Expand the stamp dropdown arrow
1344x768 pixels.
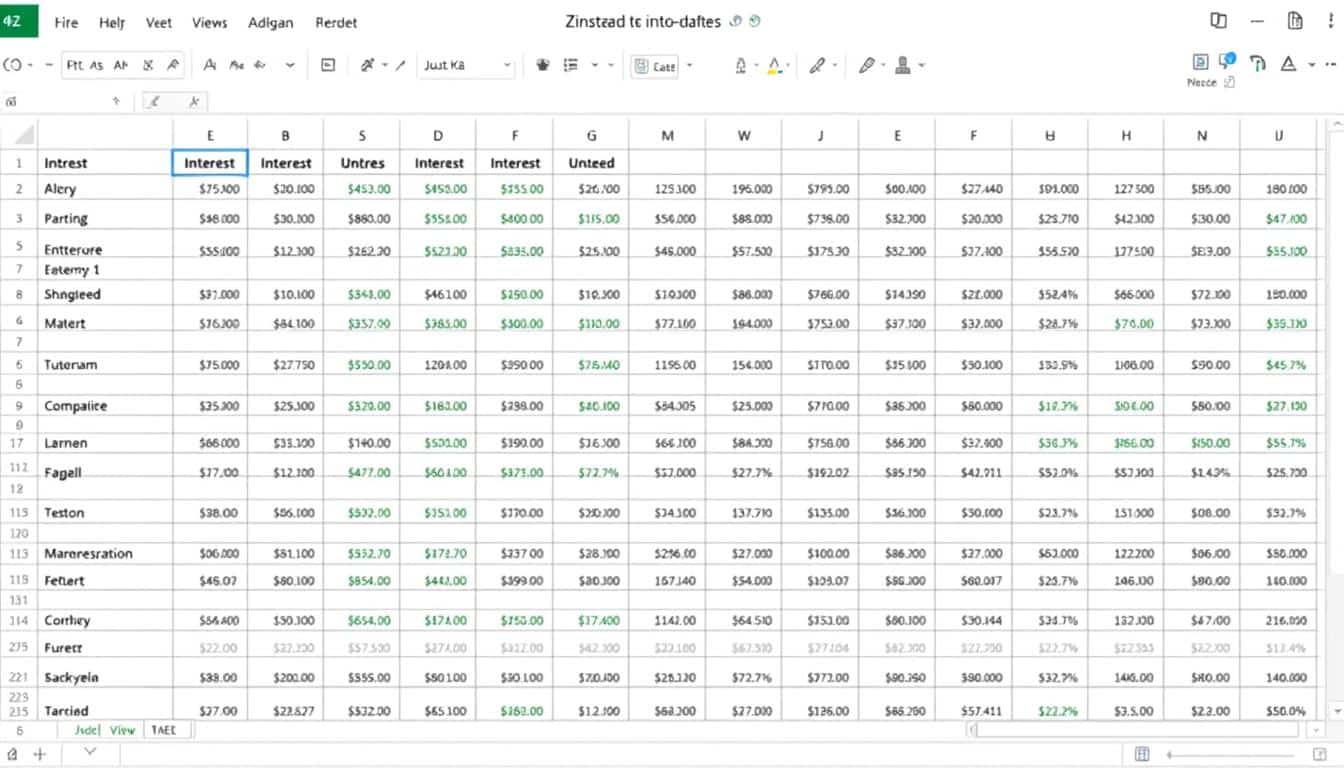pos(921,65)
